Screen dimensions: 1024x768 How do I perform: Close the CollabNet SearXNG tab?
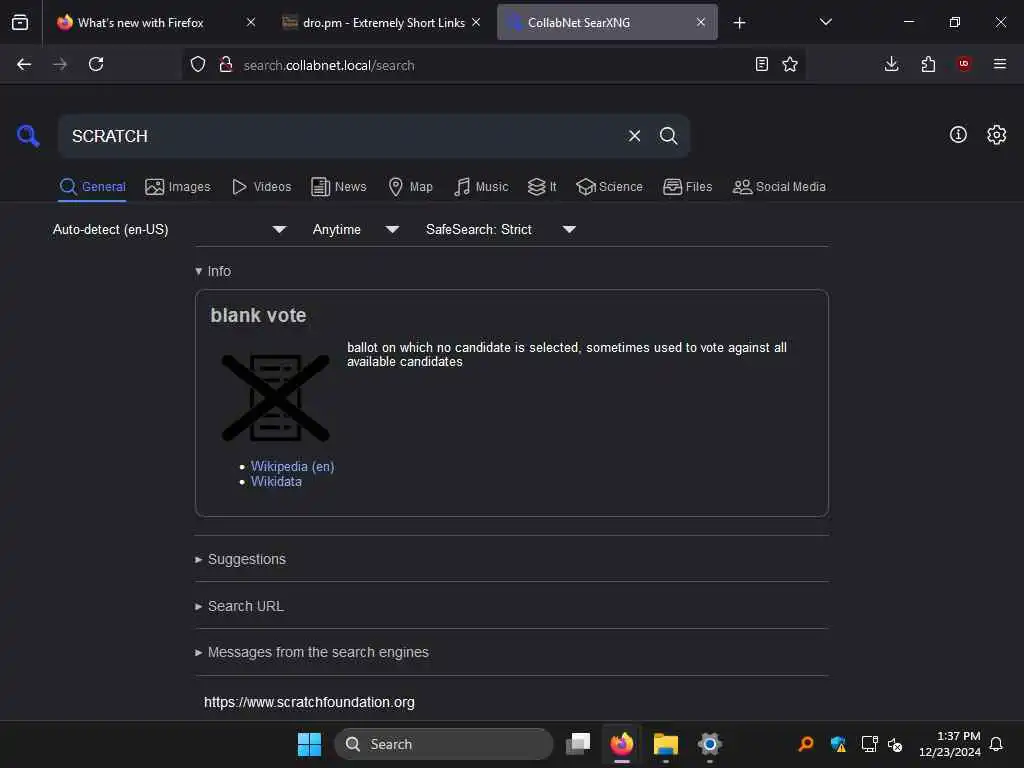coord(701,22)
